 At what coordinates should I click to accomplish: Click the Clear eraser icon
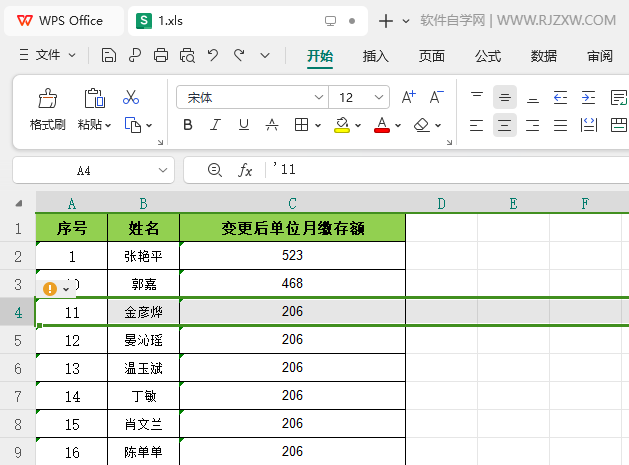422,125
